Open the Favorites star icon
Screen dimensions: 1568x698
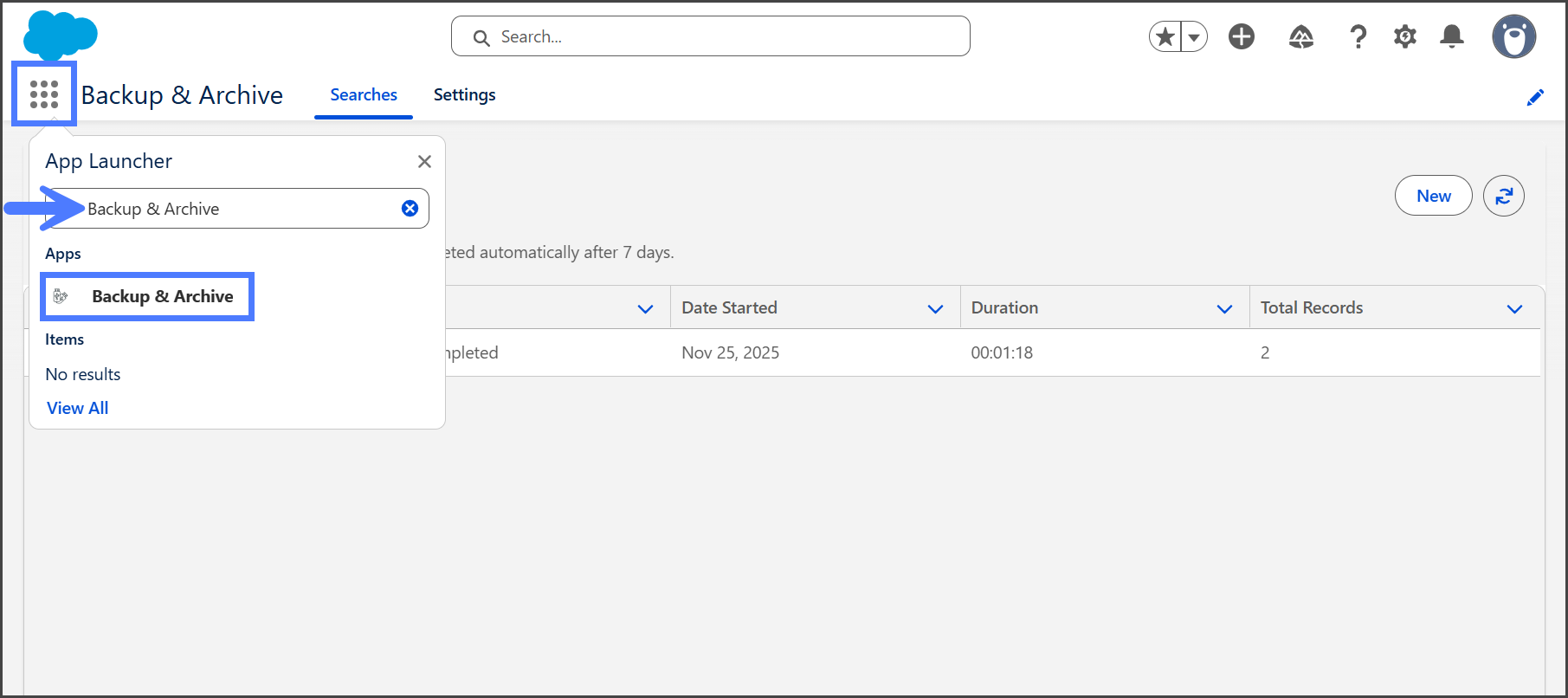point(1165,36)
